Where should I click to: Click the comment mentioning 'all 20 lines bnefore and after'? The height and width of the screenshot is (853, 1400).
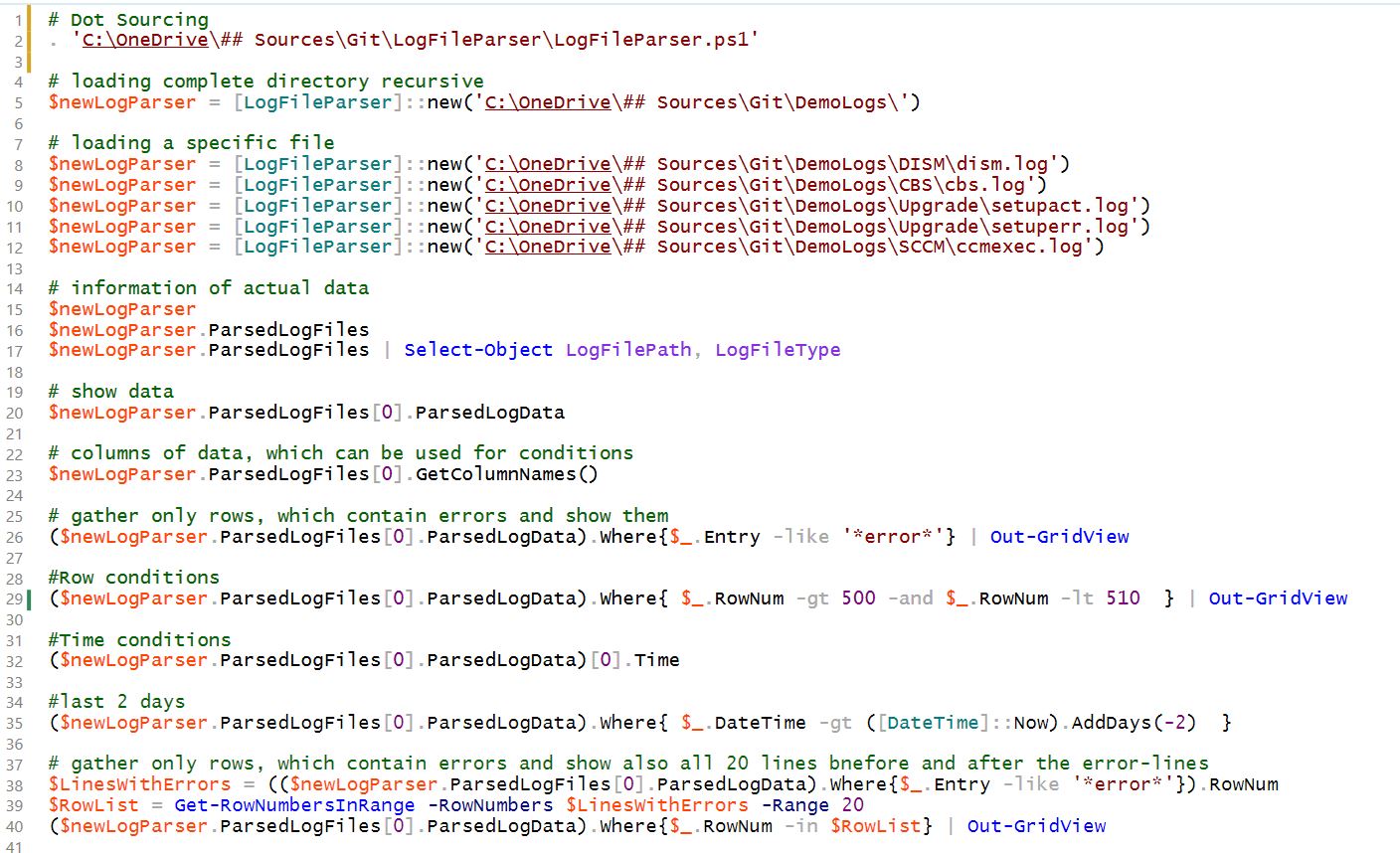[x=628, y=764]
